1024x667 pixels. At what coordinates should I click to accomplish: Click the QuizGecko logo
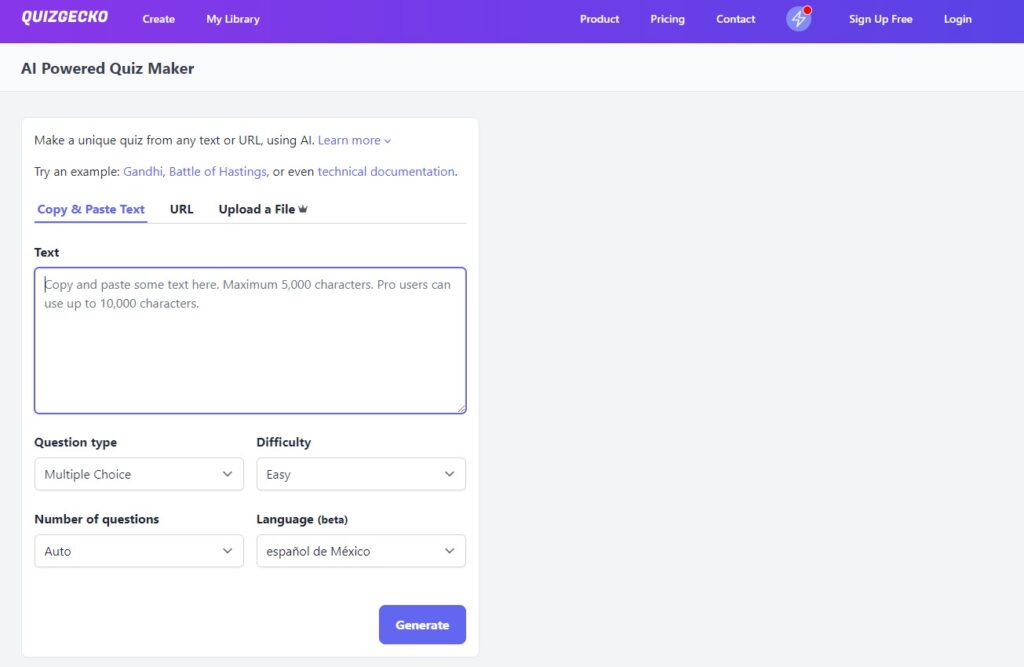click(x=64, y=18)
